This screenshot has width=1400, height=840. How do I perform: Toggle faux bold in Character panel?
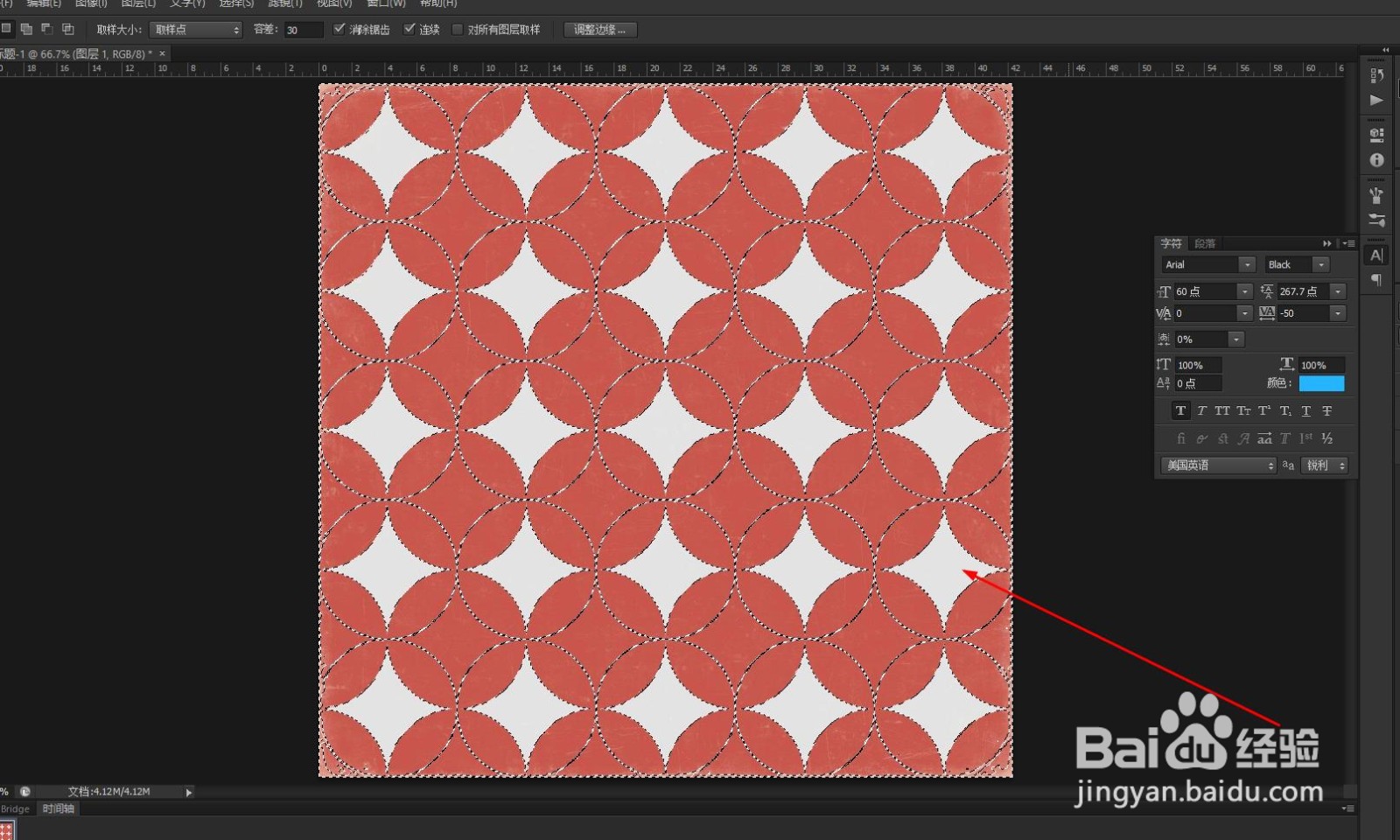(x=1180, y=410)
